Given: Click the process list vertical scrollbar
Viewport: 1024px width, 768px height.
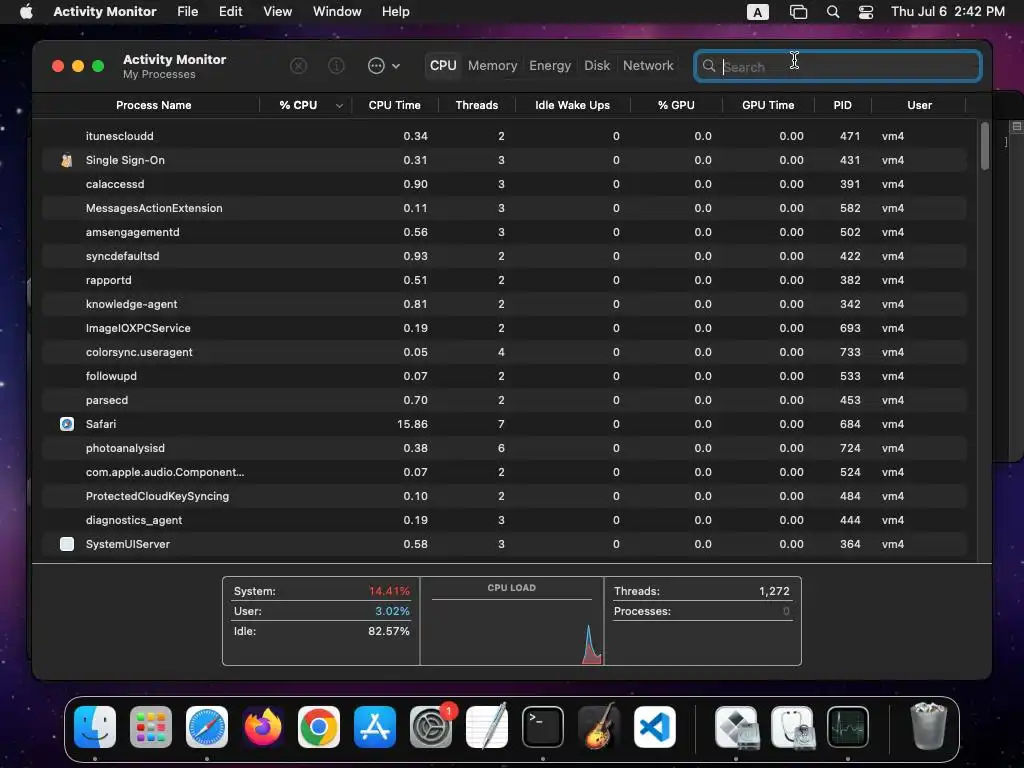Looking at the screenshot, I should pos(985,146).
